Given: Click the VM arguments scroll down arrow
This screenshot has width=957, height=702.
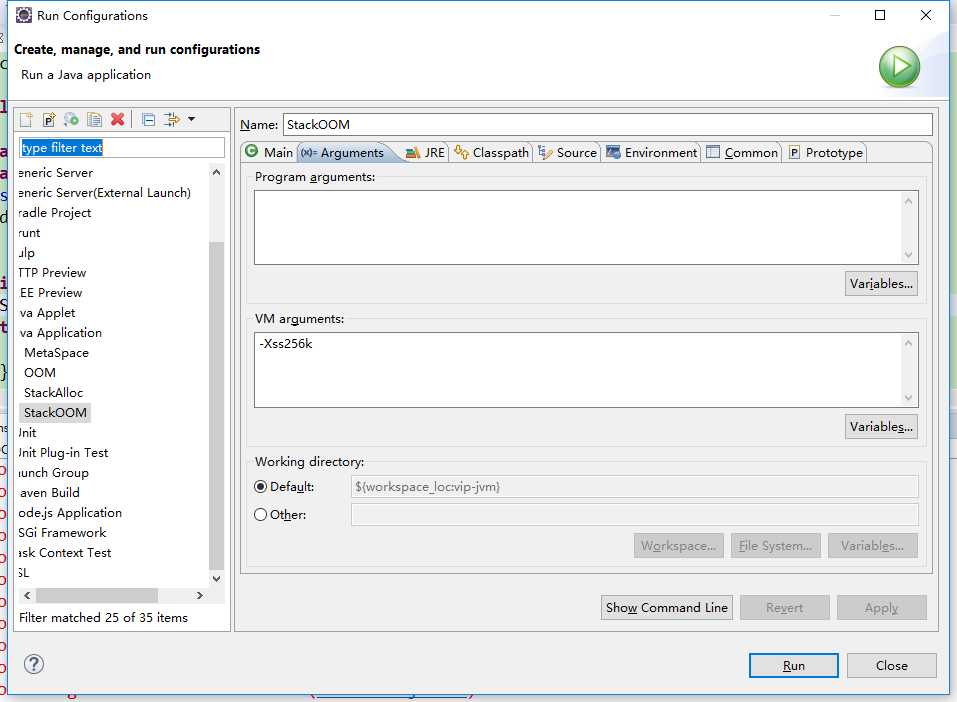Looking at the screenshot, I should coord(908,398).
